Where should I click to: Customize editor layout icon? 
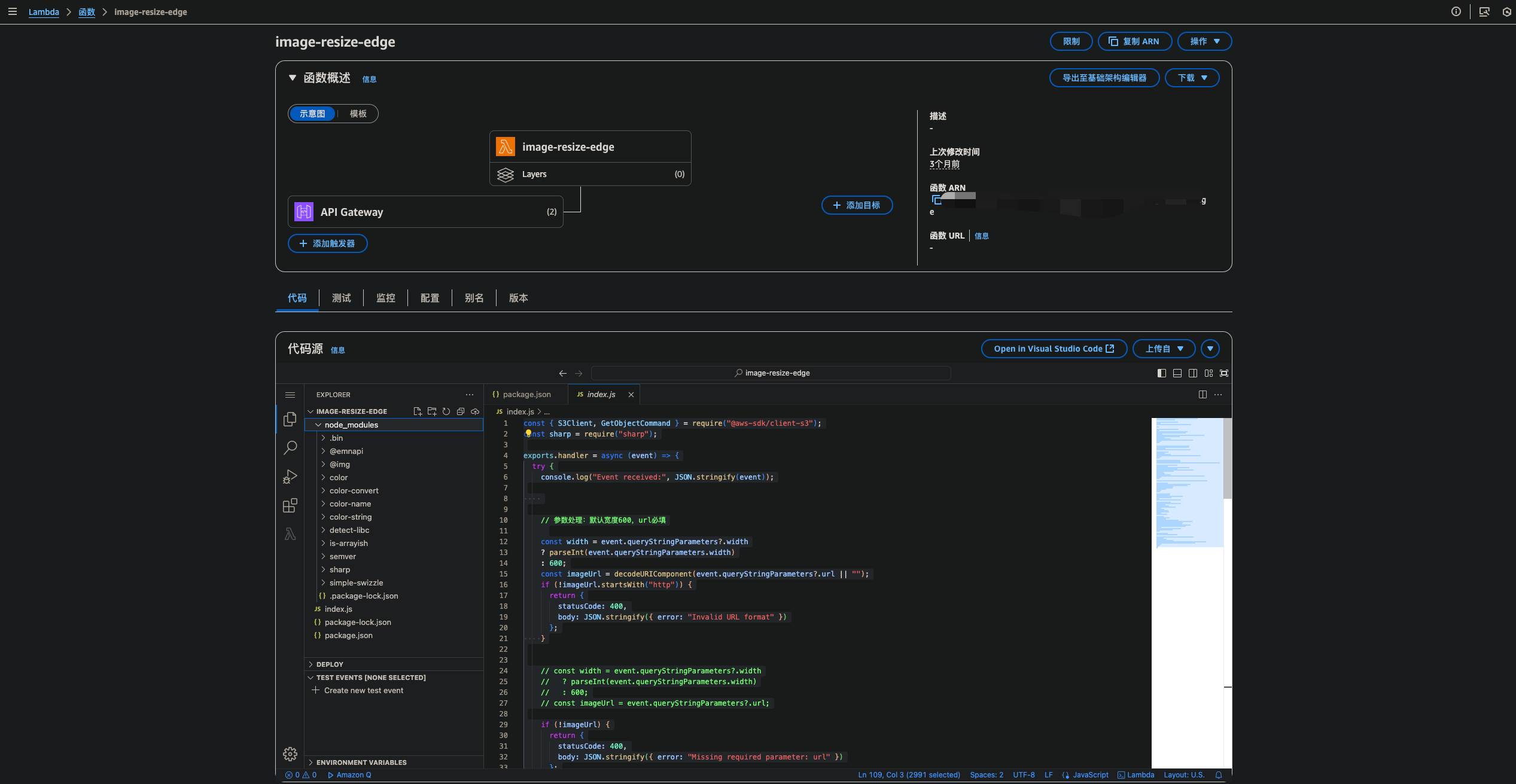1208,373
